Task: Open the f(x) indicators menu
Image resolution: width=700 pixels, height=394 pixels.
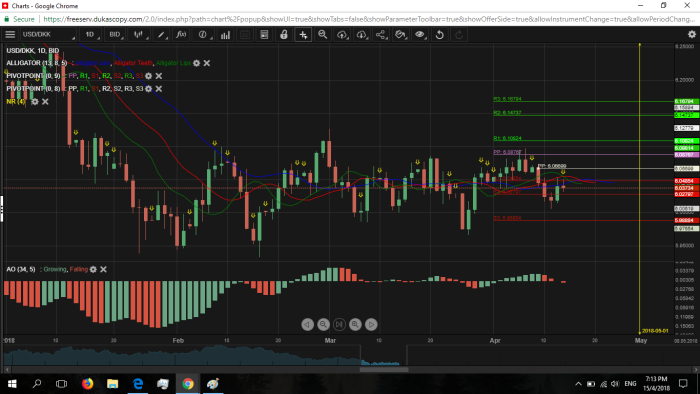Action: click(181, 34)
